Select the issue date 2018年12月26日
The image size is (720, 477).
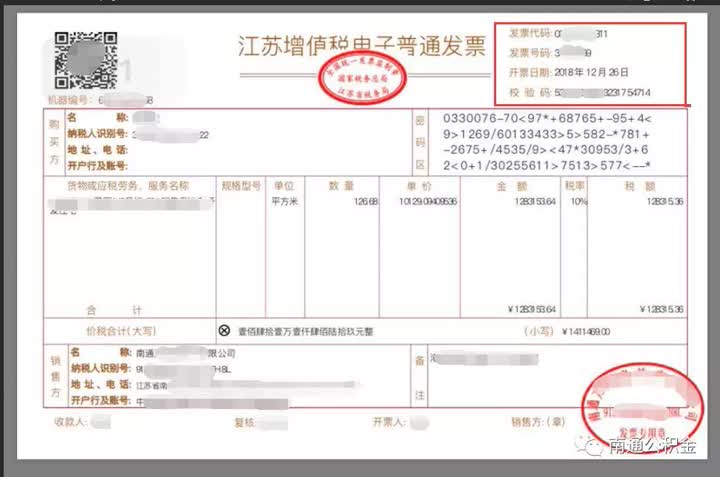tap(591, 72)
